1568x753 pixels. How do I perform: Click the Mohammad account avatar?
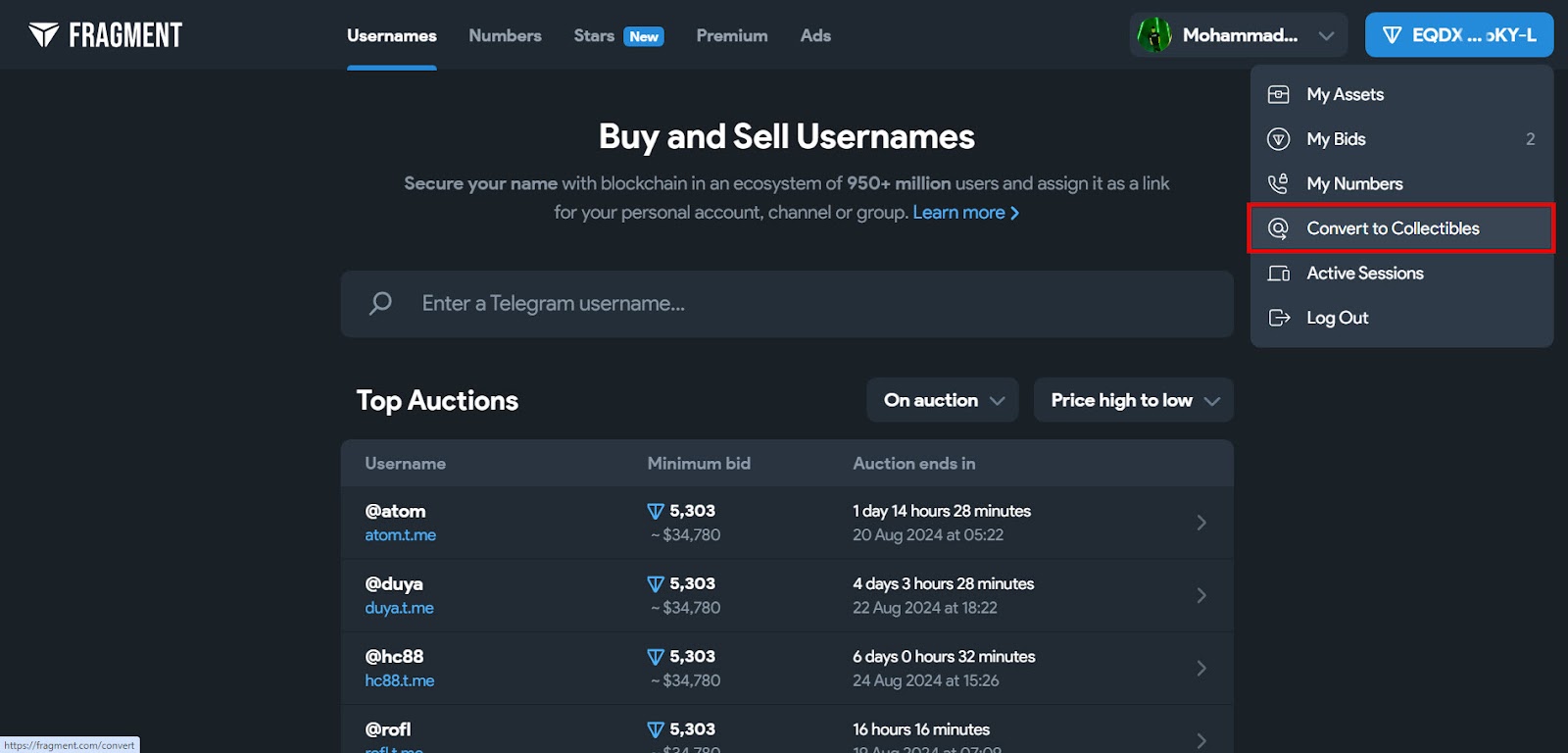coord(1154,35)
